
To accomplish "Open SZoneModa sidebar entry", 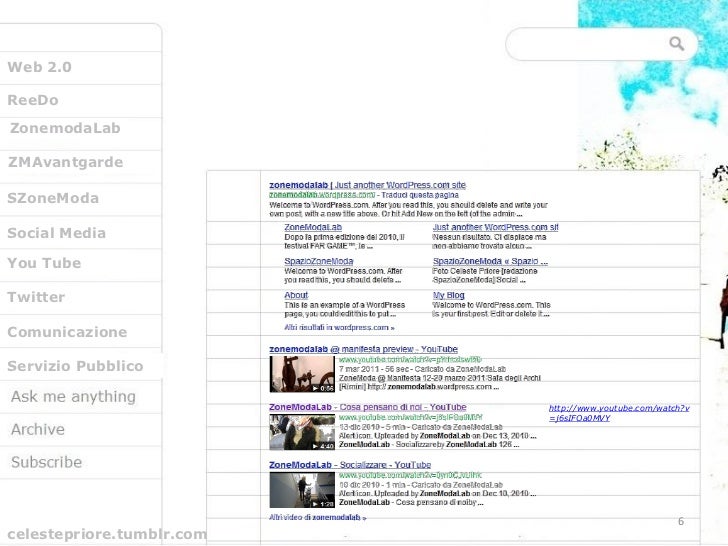I will [x=53, y=198].
